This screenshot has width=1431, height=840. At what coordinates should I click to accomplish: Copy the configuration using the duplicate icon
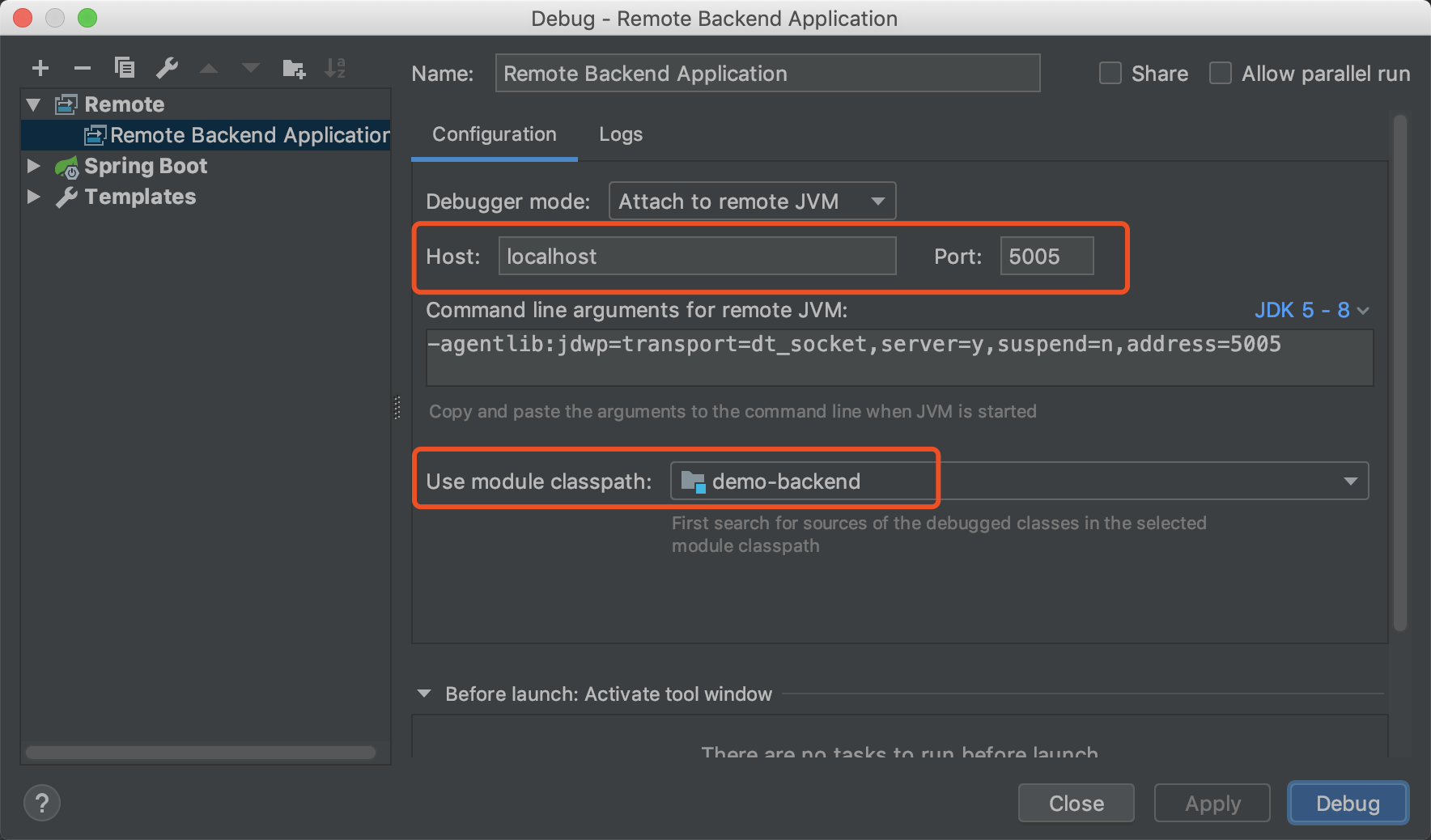pyautogui.click(x=125, y=67)
